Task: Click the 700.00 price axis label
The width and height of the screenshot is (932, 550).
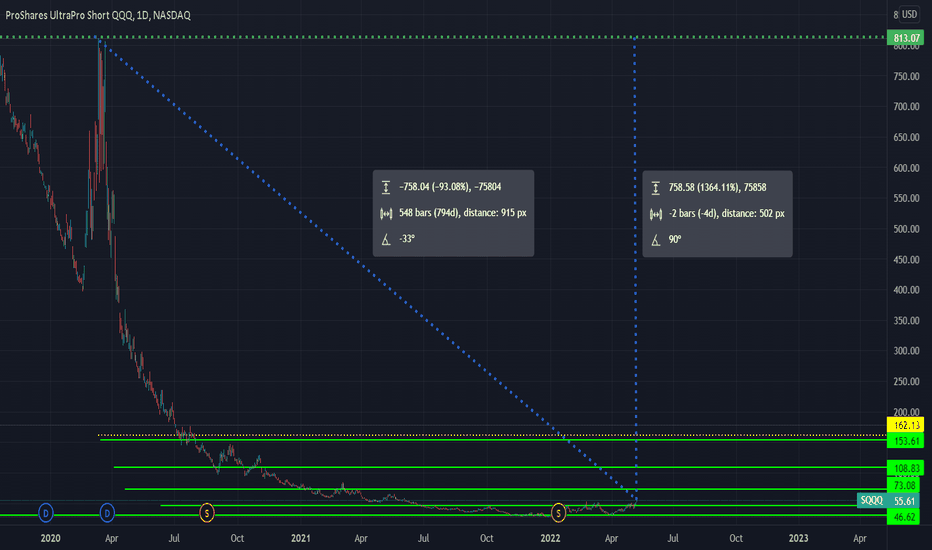Action: tap(906, 107)
